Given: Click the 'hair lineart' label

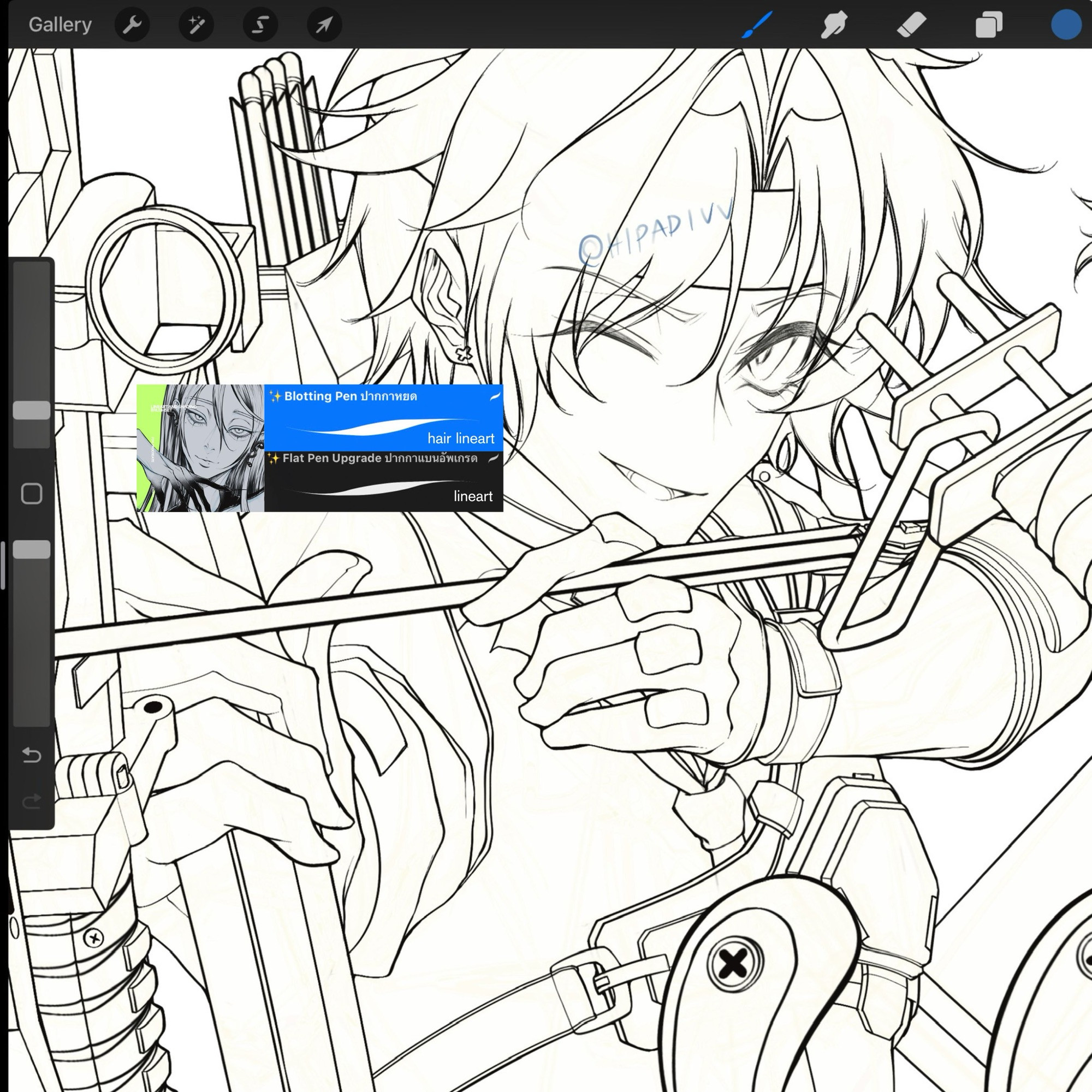Looking at the screenshot, I should (461, 438).
